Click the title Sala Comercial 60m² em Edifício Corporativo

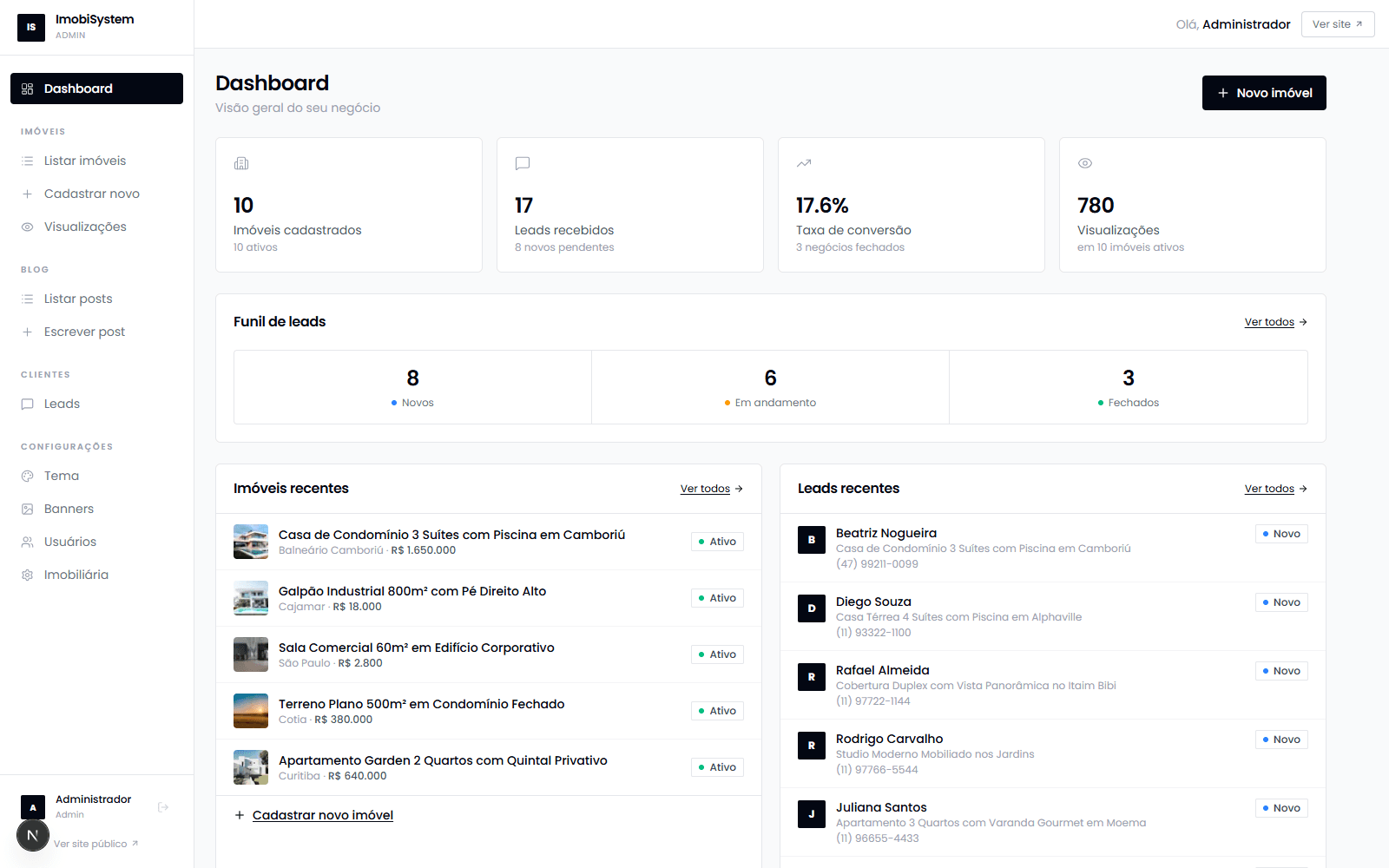tap(417, 648)
